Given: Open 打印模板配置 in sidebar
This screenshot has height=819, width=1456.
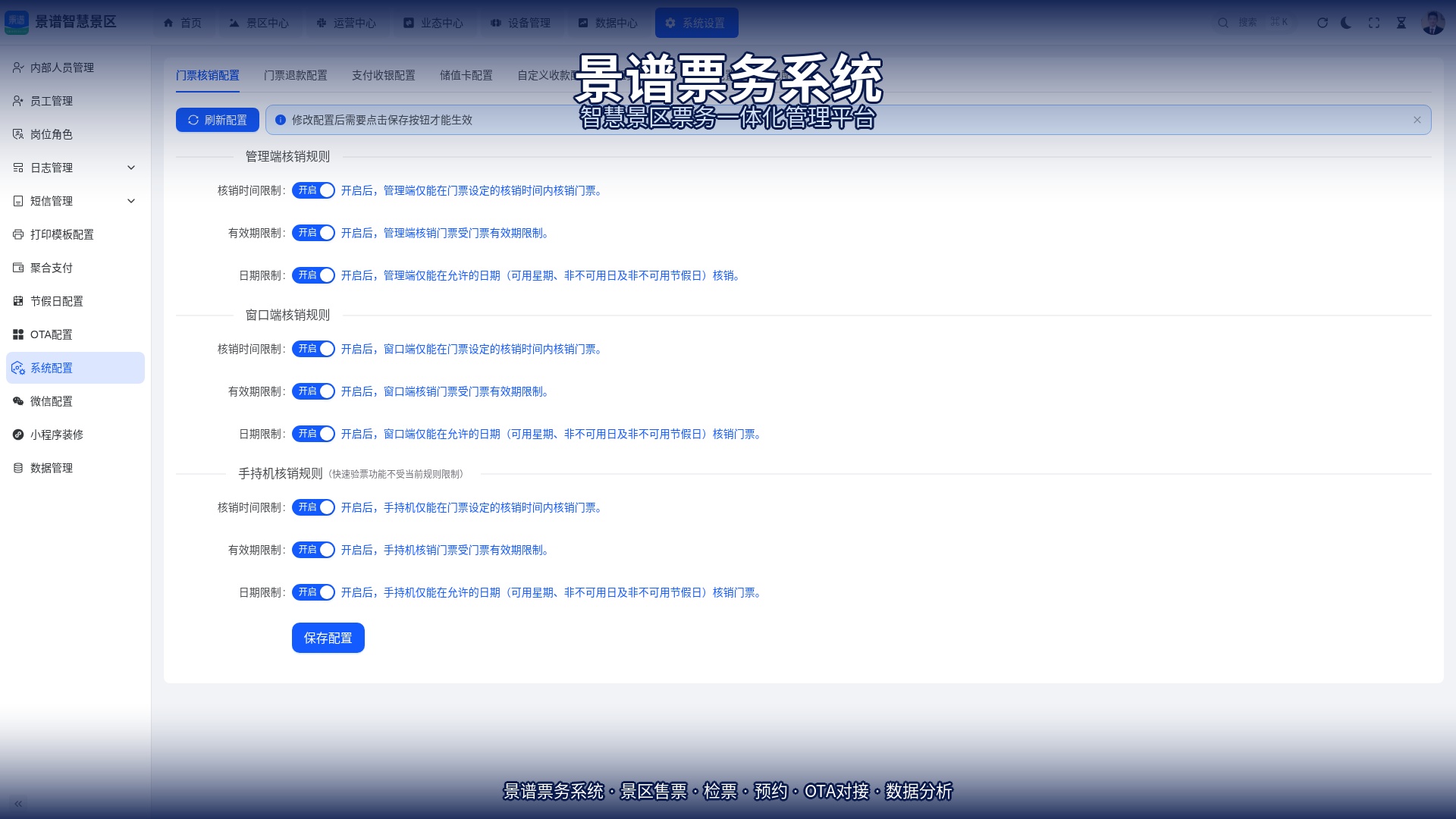Looking at the screenshot, I should tap(75, 234).
